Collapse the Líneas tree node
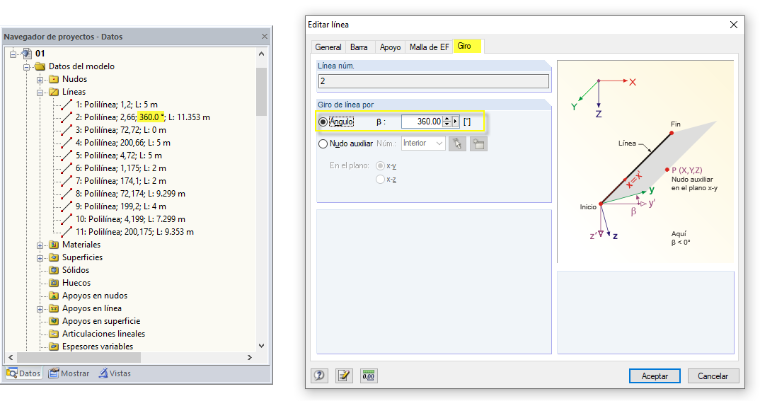This screenshot has width=760, height=402. [40, 92]
